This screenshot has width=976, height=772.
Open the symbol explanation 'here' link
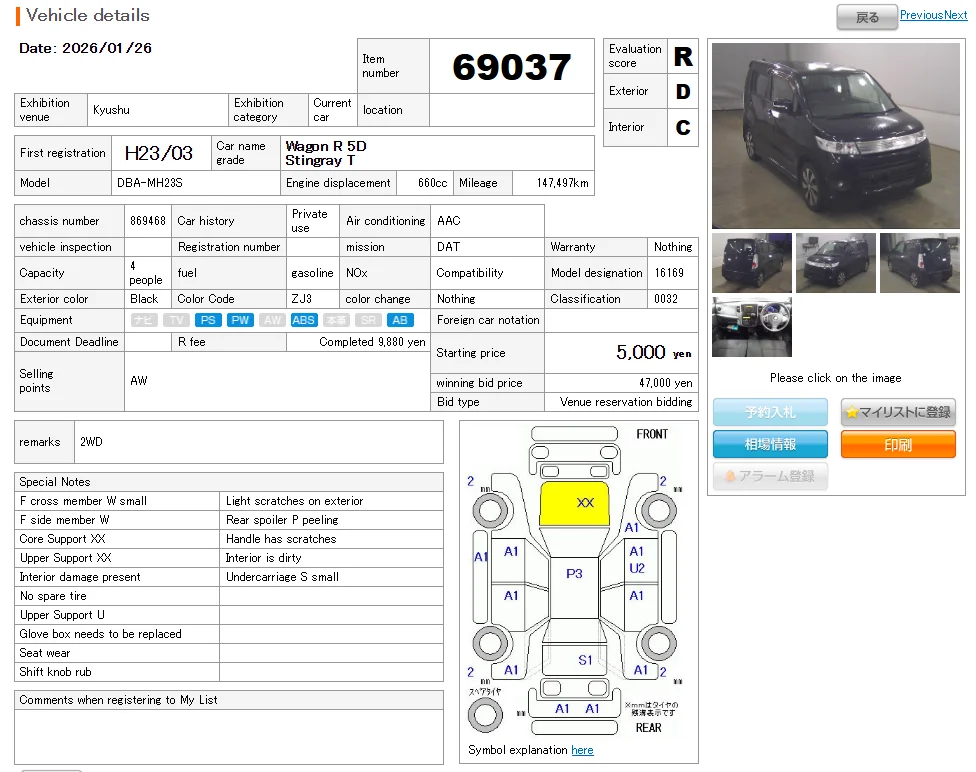pyautogui.click(x=582, y=750)
